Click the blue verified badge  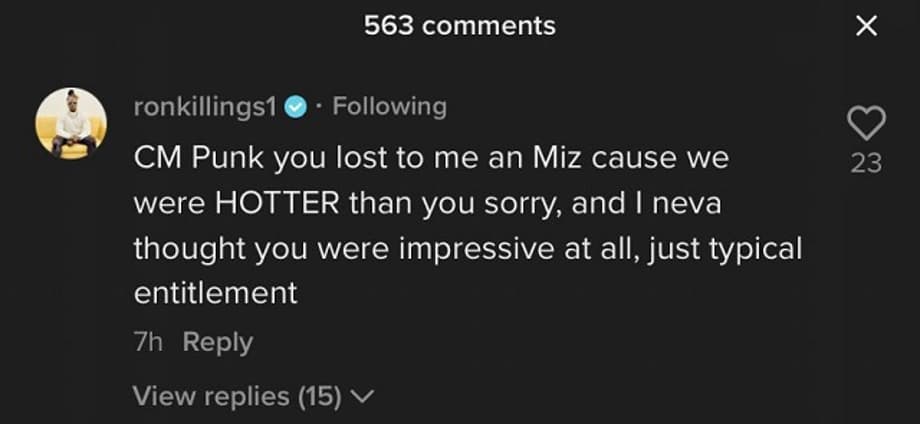pos(294,108)
